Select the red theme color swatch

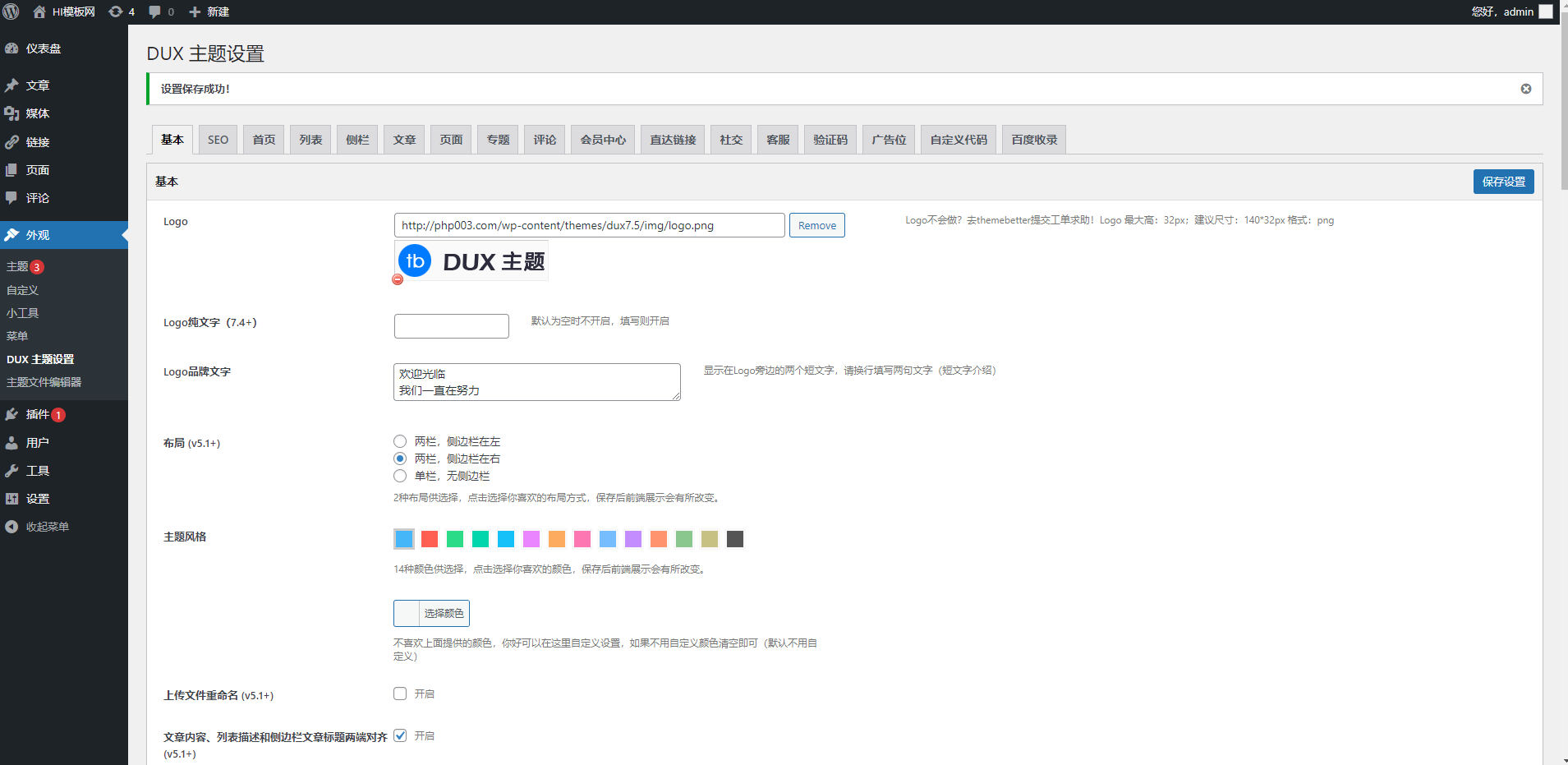[x=430, y=539]
